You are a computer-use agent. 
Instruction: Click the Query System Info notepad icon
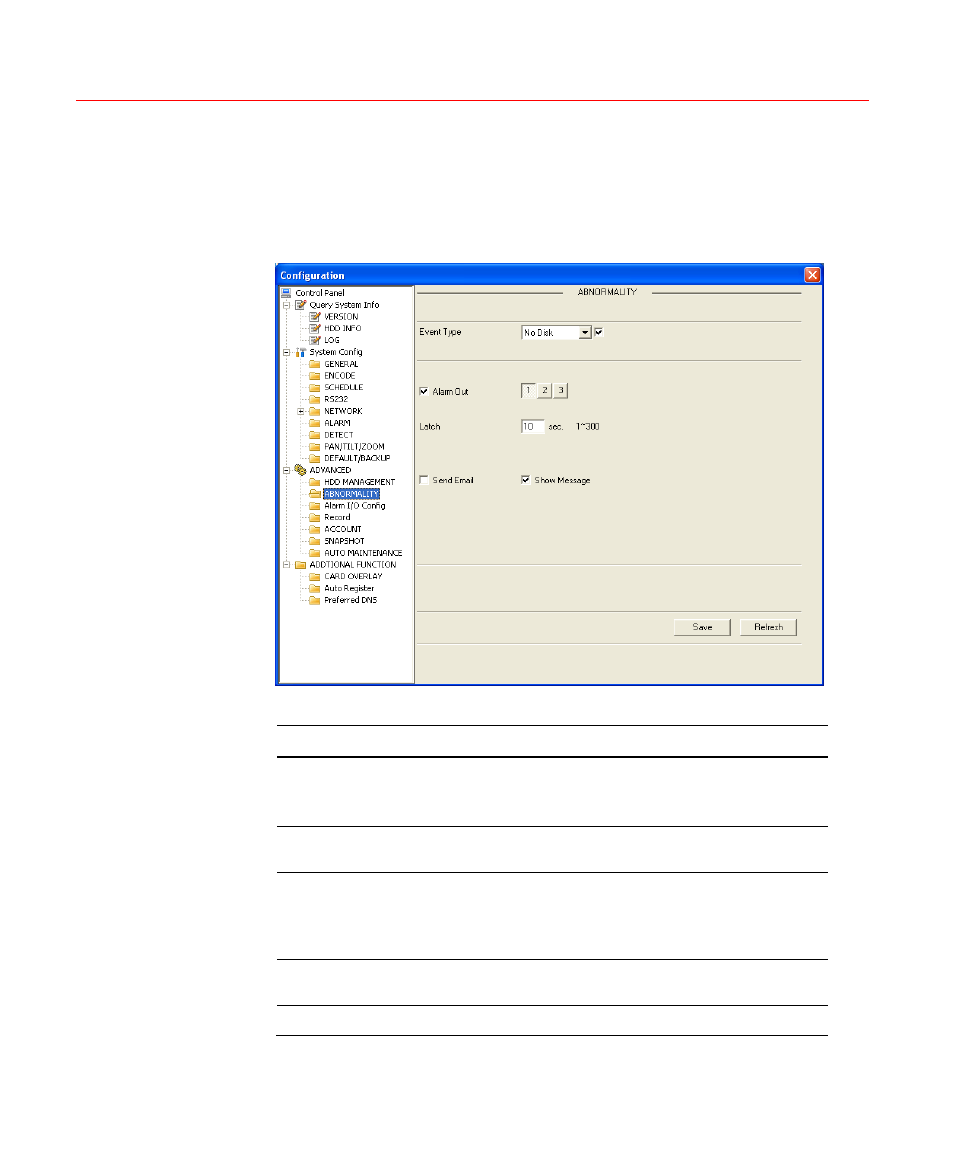(x=300, y=305)
